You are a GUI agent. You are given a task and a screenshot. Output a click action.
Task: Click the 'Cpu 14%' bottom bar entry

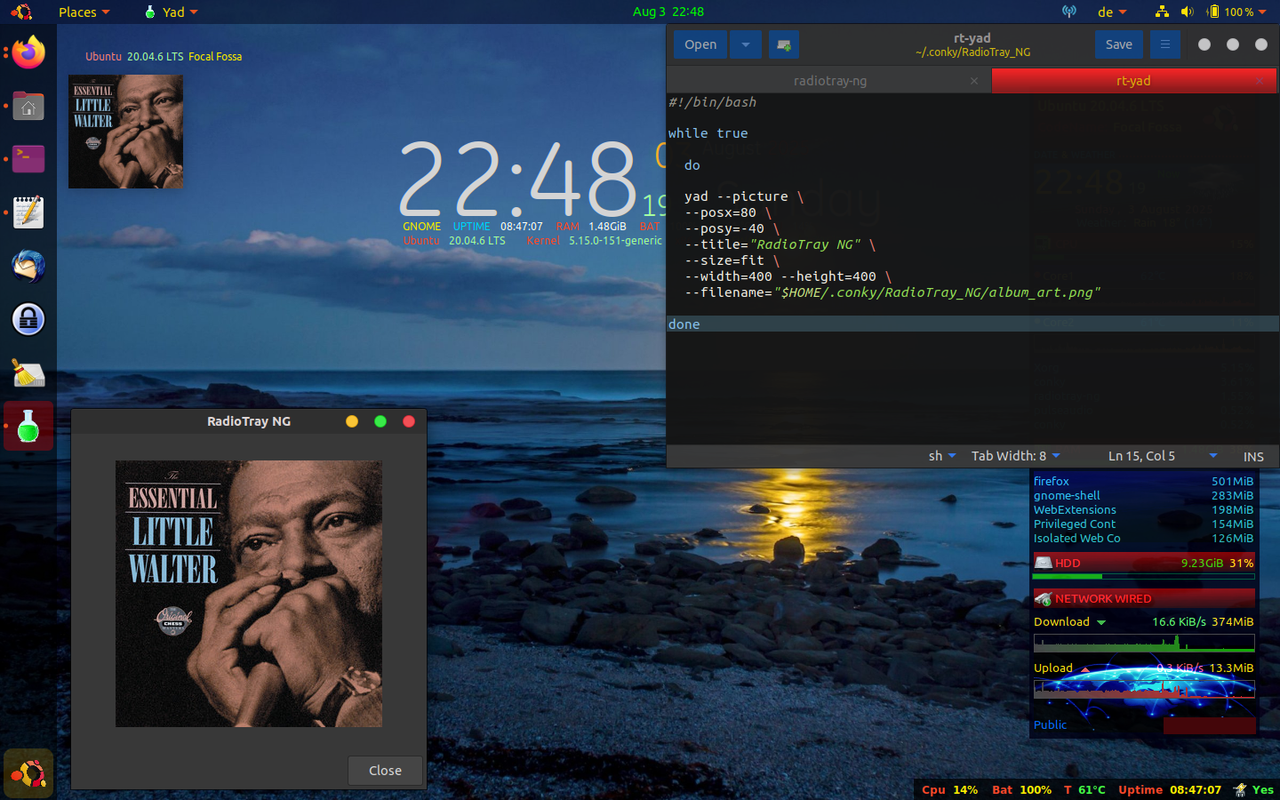pyautogui.click(x=950, y=790)
